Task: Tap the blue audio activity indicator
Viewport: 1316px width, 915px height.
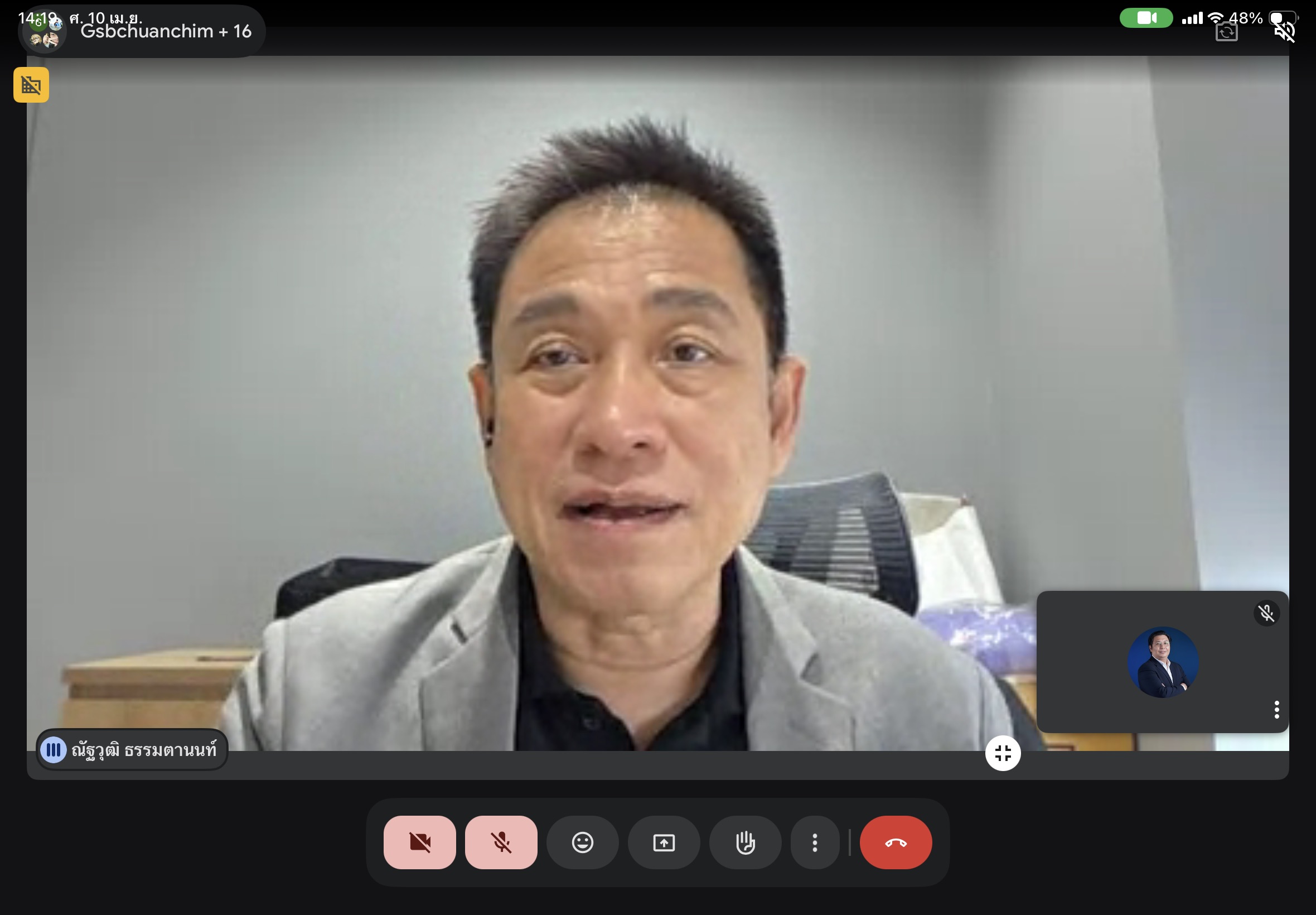Action: coord(54,749)
